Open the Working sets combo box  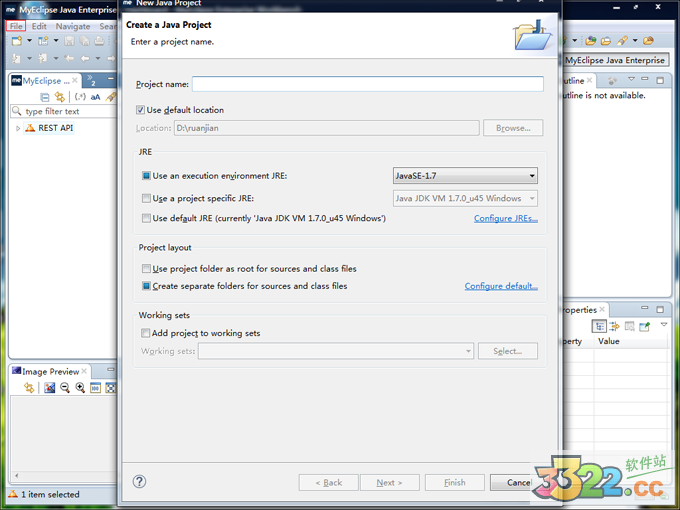pos(336,351)
